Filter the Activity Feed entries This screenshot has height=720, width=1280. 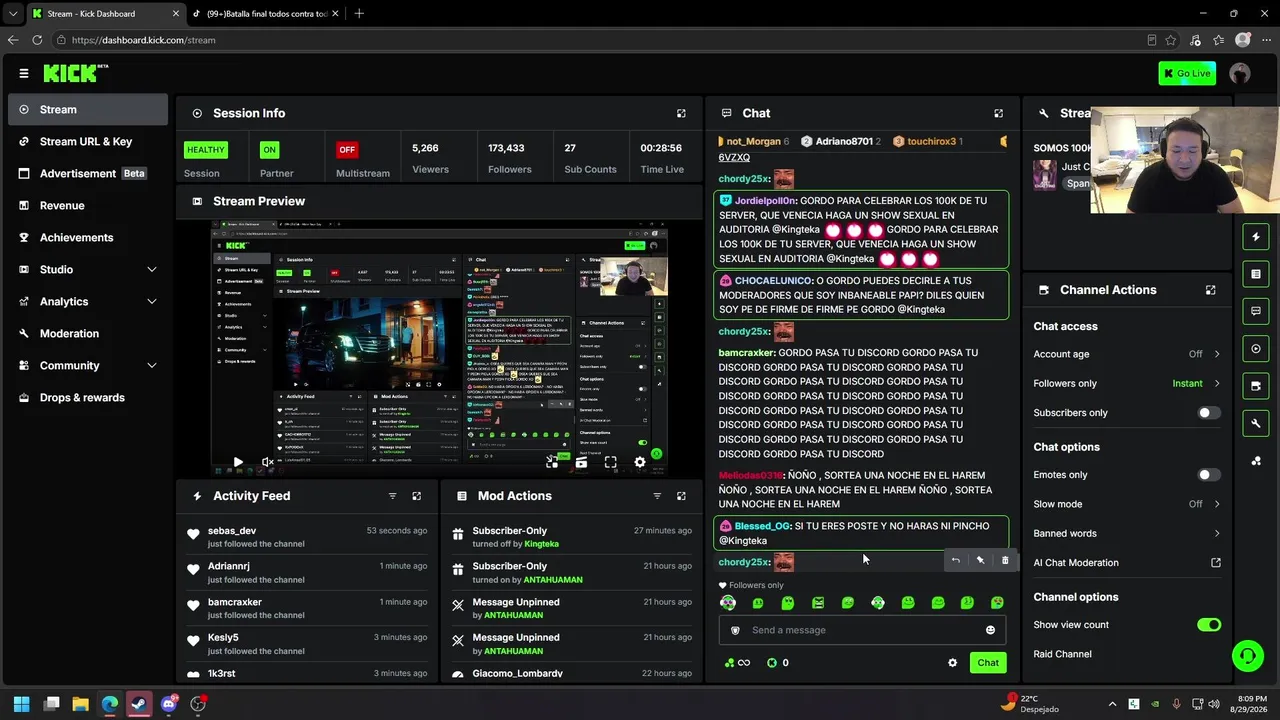click(392, 496)
